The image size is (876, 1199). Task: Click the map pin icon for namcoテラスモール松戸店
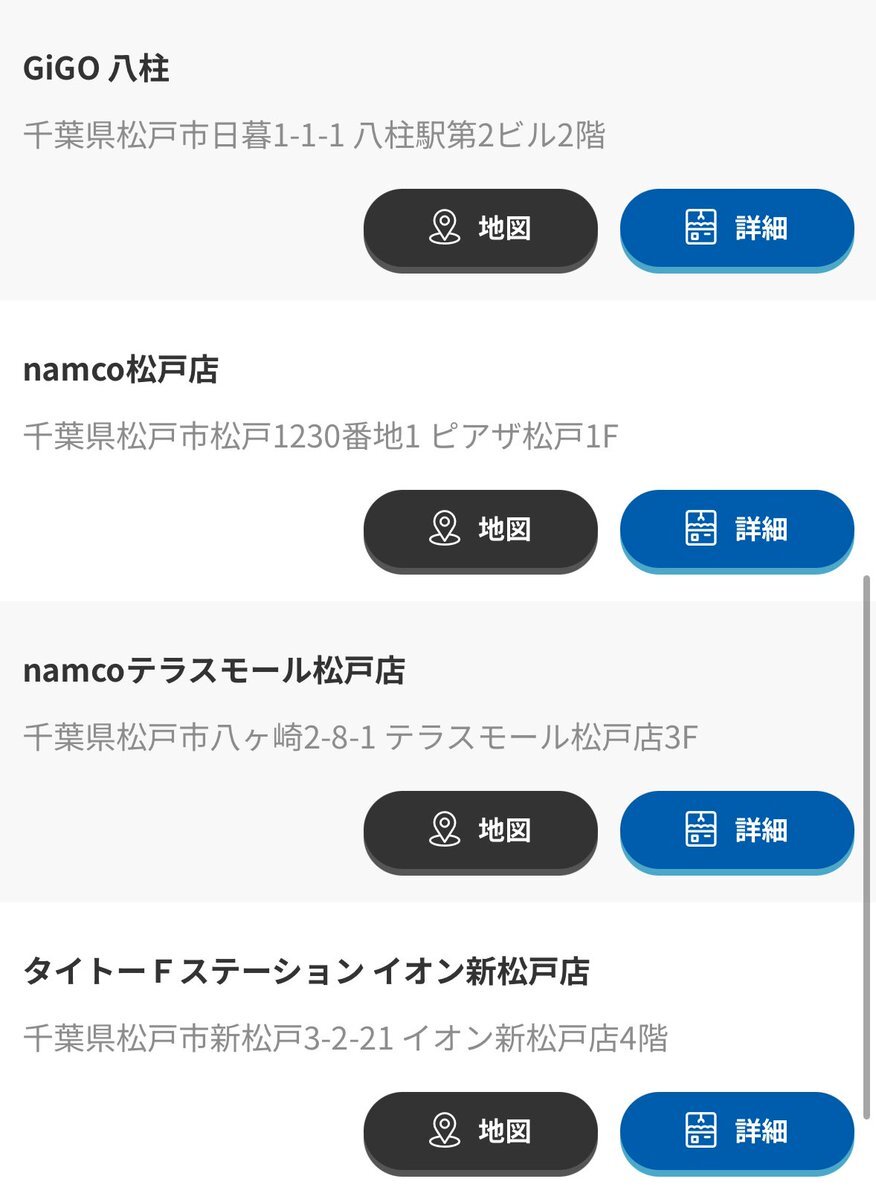[x=445, y=830]
